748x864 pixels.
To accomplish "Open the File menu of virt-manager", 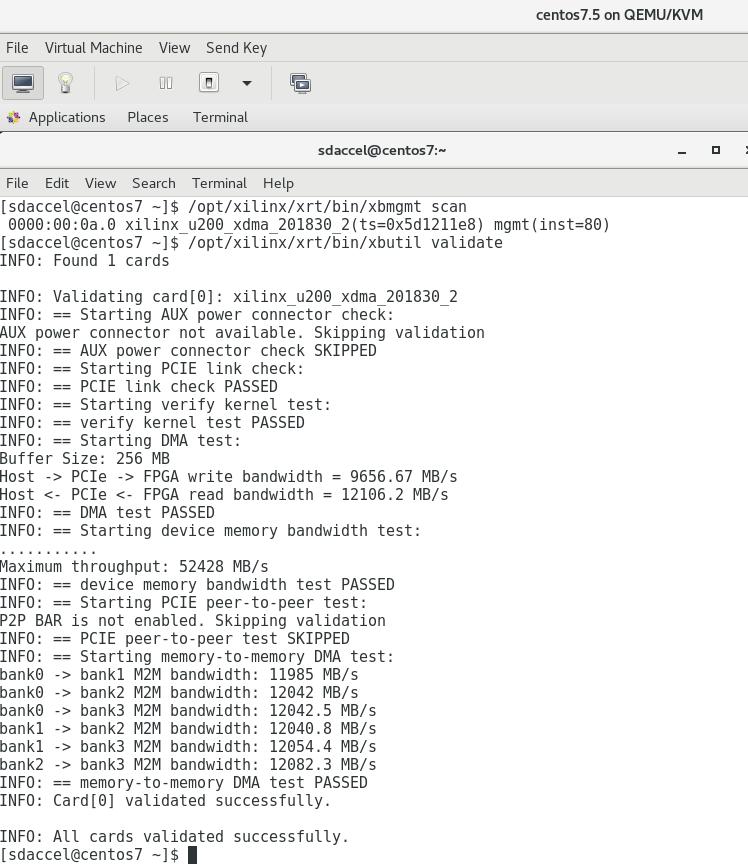I will pos(17,48).
